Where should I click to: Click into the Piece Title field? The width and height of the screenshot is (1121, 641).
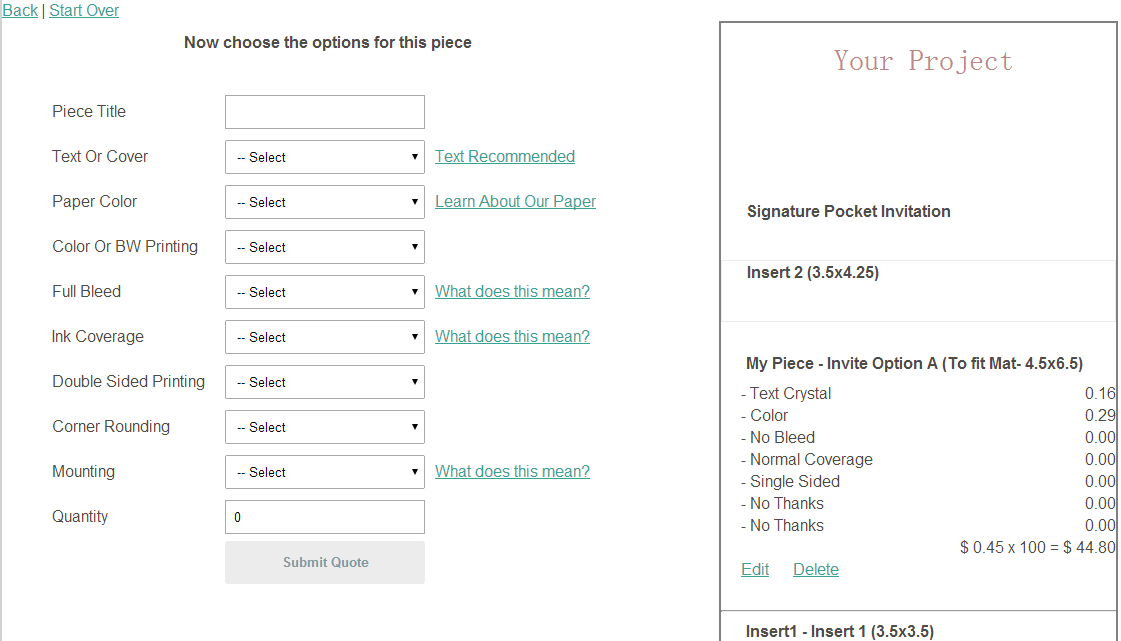pos(324,112)
